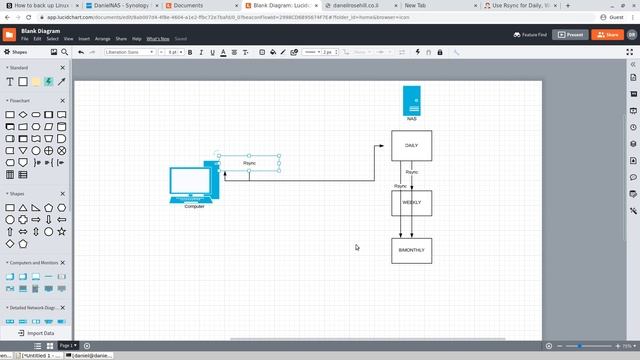
Task: Adjust the zoom slider
Action: pos(580,346)
